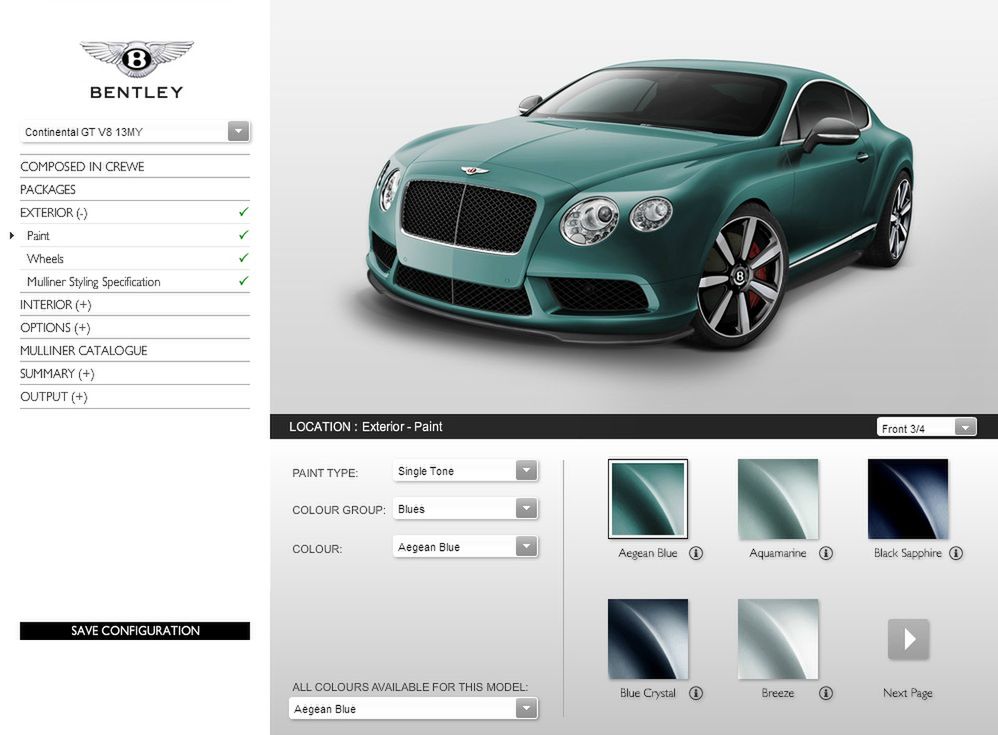Click the Blue Crystal swatch label
The image size is (998, 735).
[x=648, y=693]
